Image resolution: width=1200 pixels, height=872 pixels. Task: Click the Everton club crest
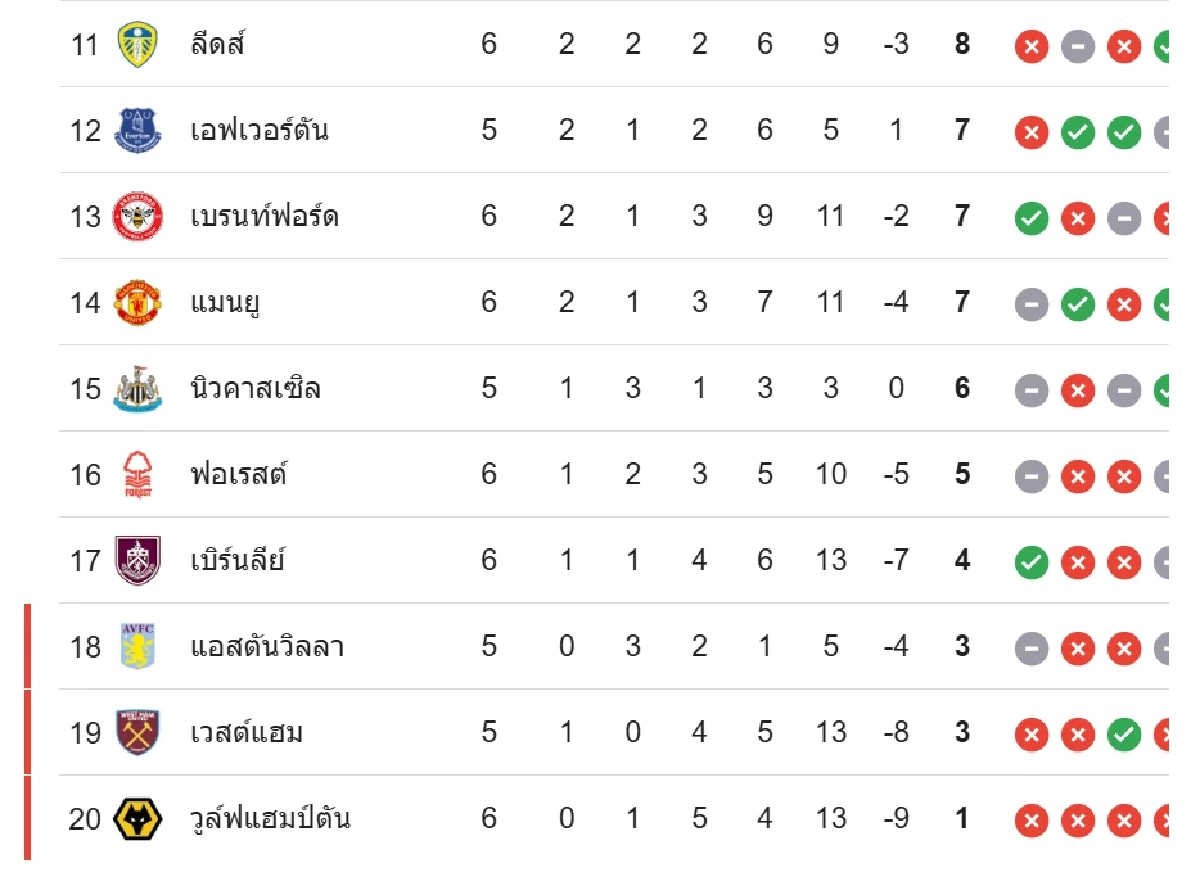tap(137, 130)
